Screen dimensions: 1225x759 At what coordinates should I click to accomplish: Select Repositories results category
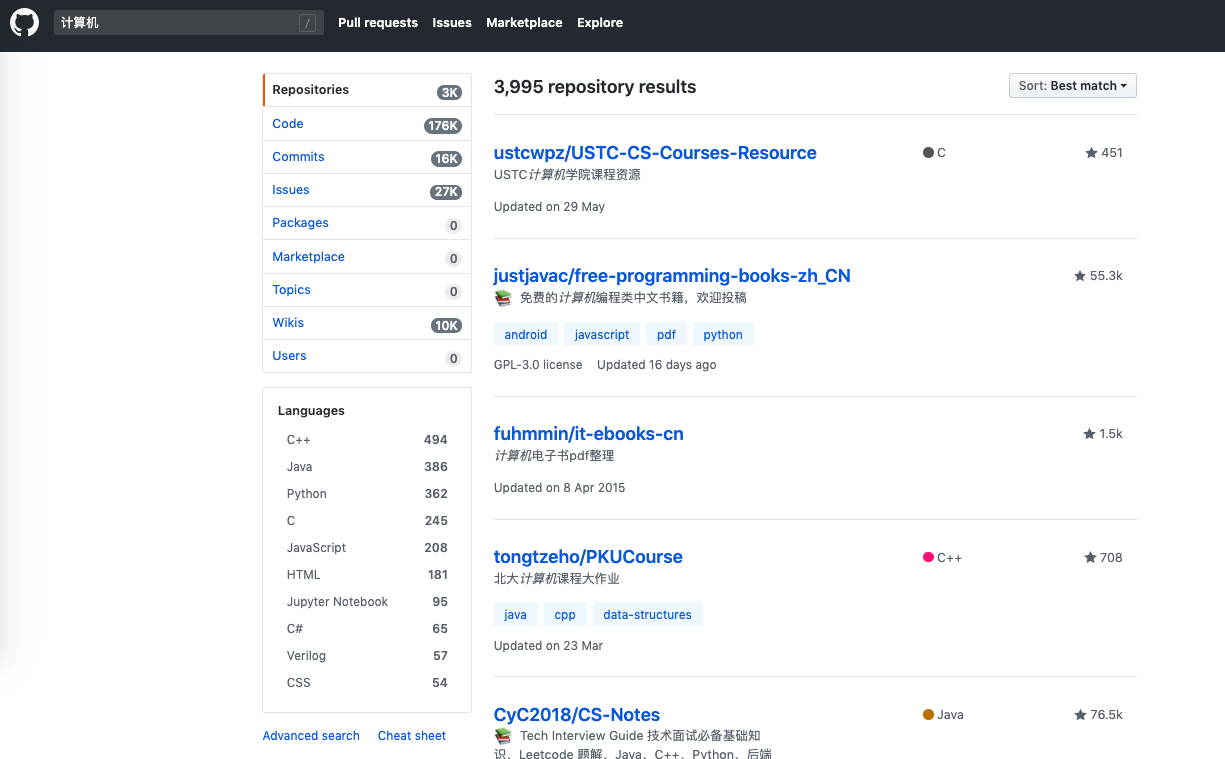367,90
